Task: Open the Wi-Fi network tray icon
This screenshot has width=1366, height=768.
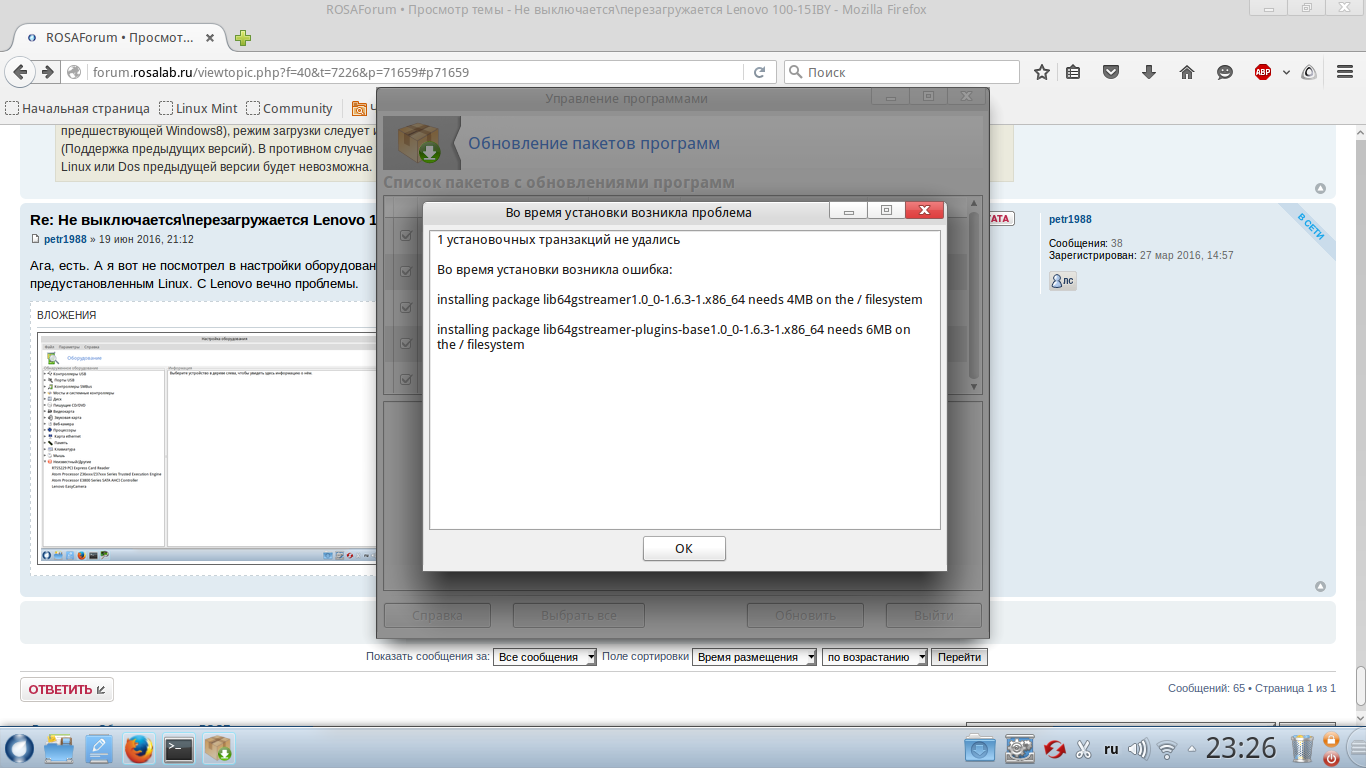Action: 1167,748
